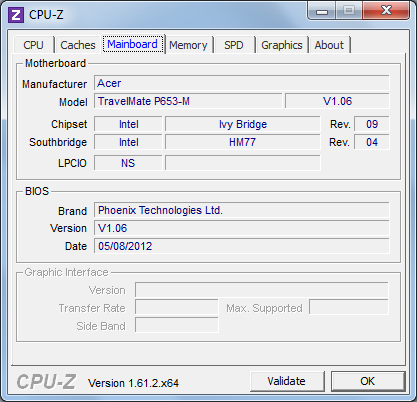Click the empty LPCIO model field
This screenshot has height=402, width=417.
243,163
